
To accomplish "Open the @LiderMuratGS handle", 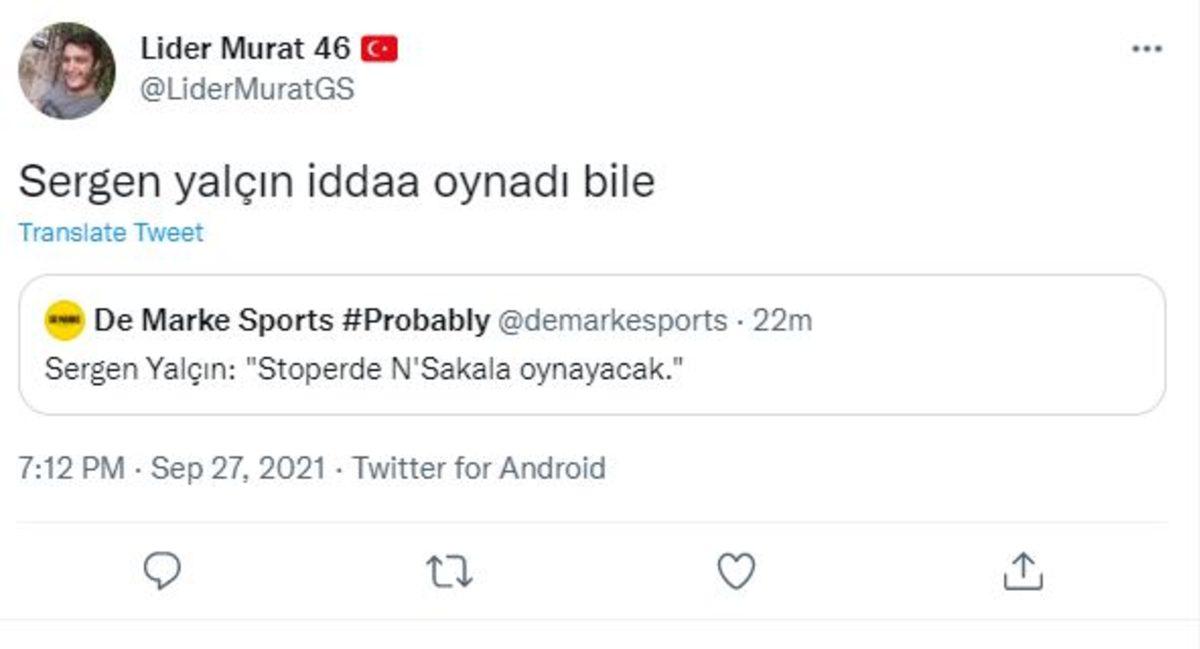I will click(247, 90).
